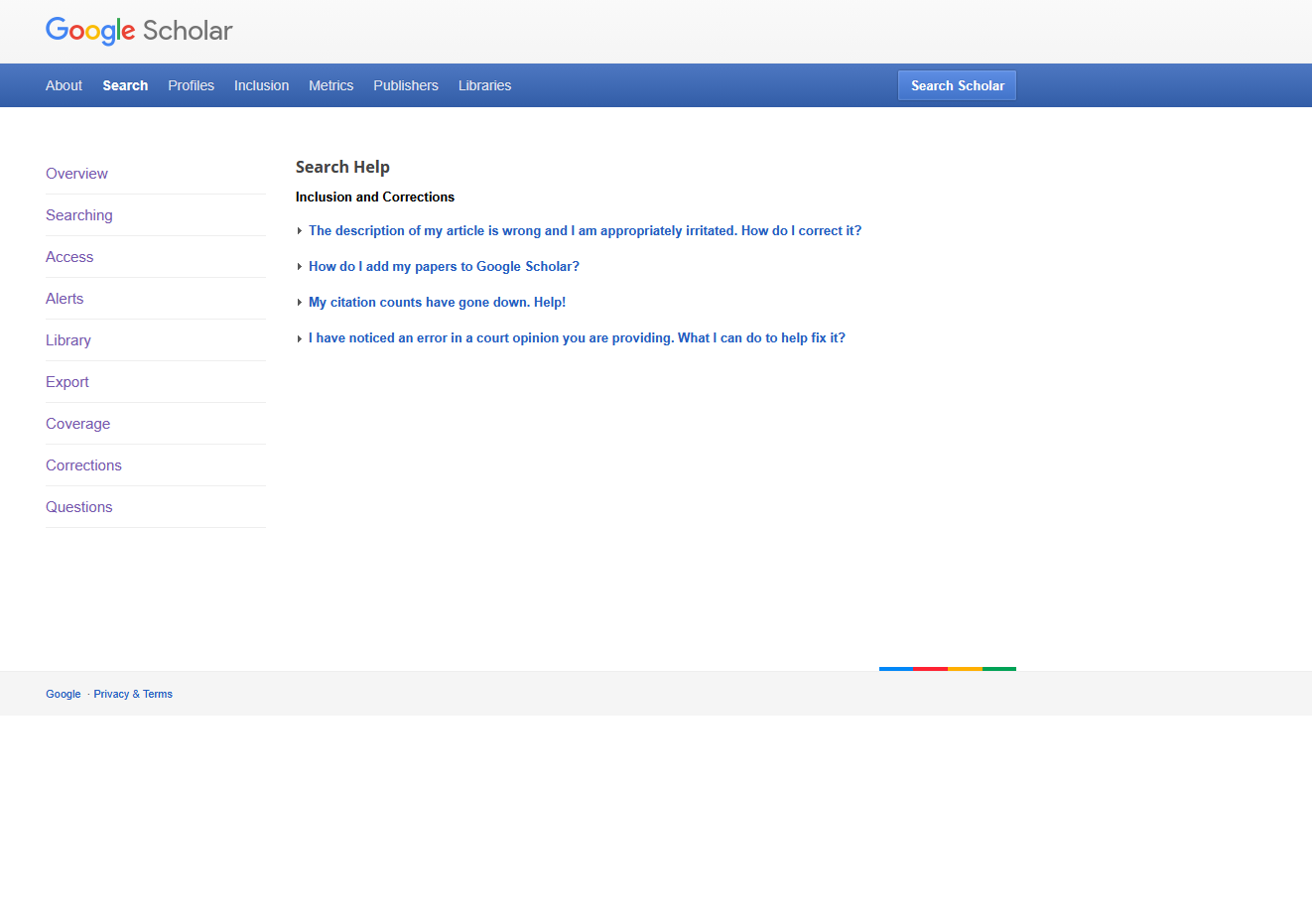Open the Corrections sidebar link
The image size is (1312, 924).
83,465
